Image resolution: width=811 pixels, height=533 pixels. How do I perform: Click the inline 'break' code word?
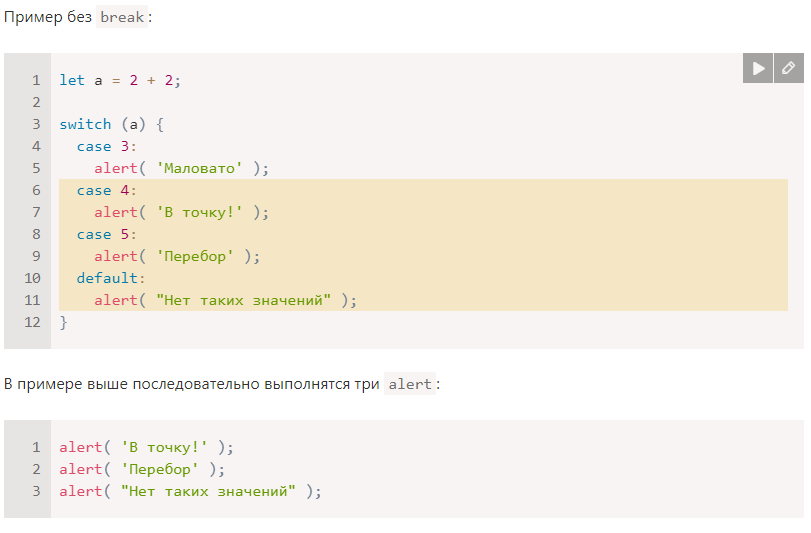point(122,17)
